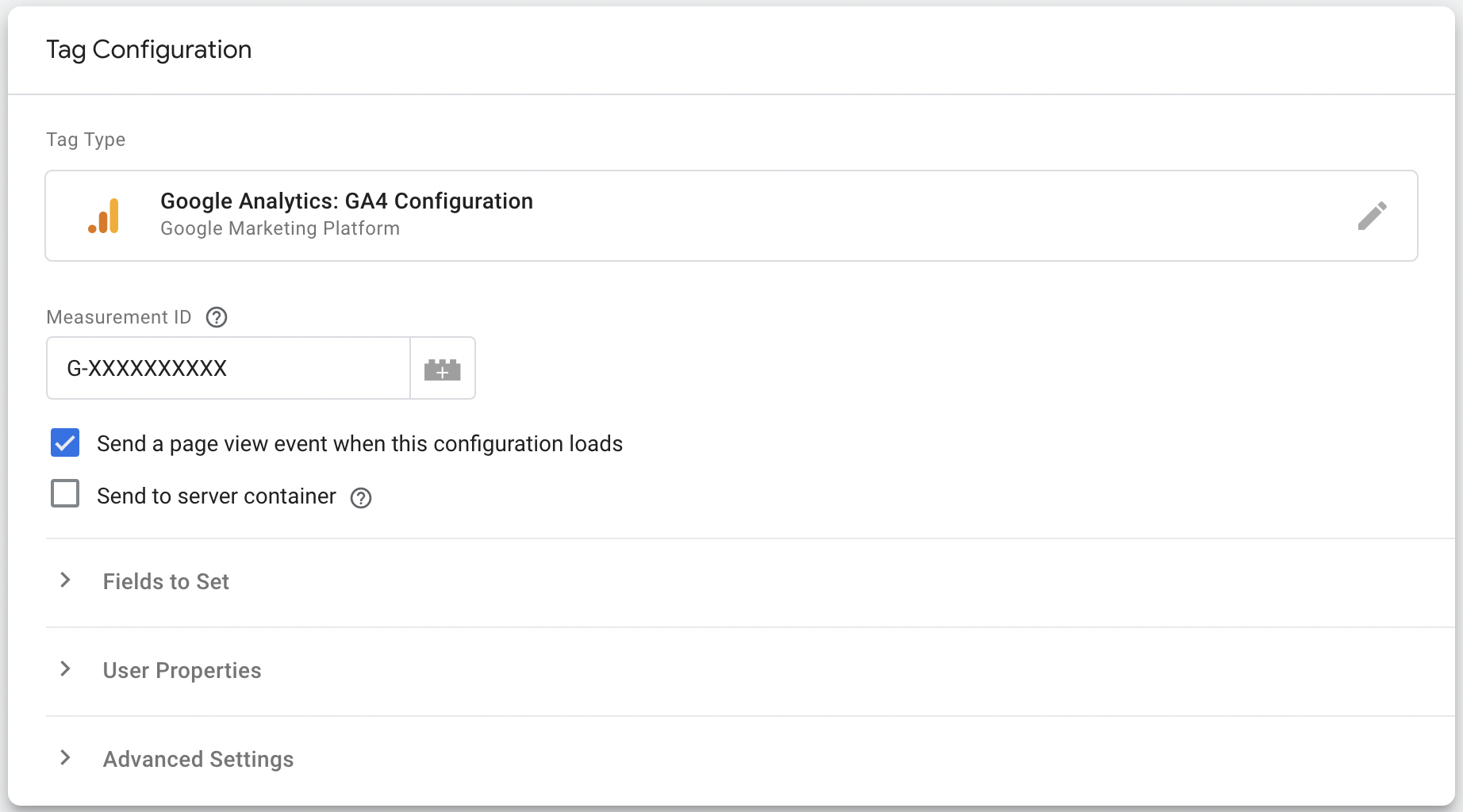Screen dimensions: 1463x812
Task: Click the Tag Configuration heading
Action: (148, 49)
